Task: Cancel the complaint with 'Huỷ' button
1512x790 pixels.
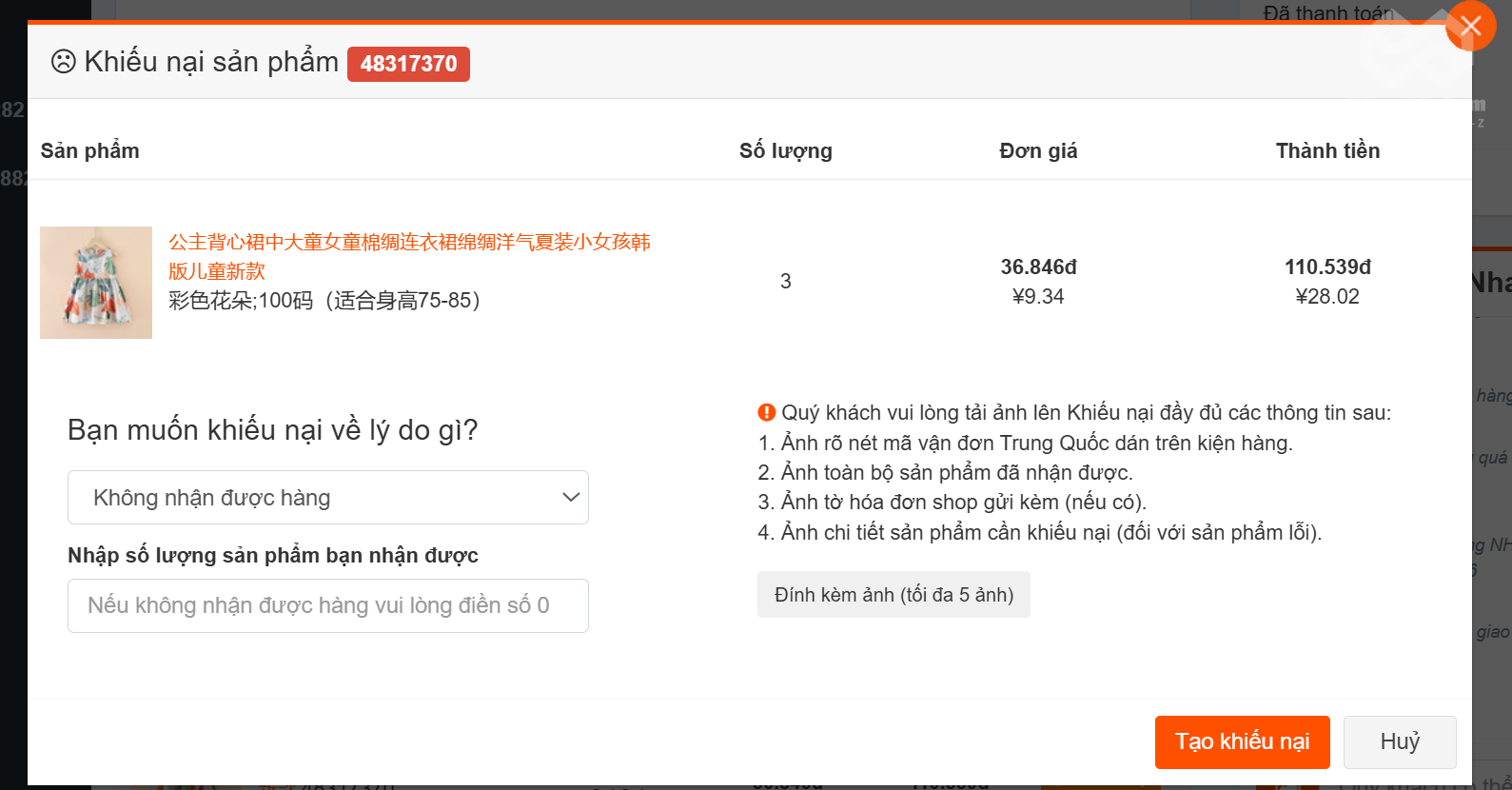Action: [1399, 741]
